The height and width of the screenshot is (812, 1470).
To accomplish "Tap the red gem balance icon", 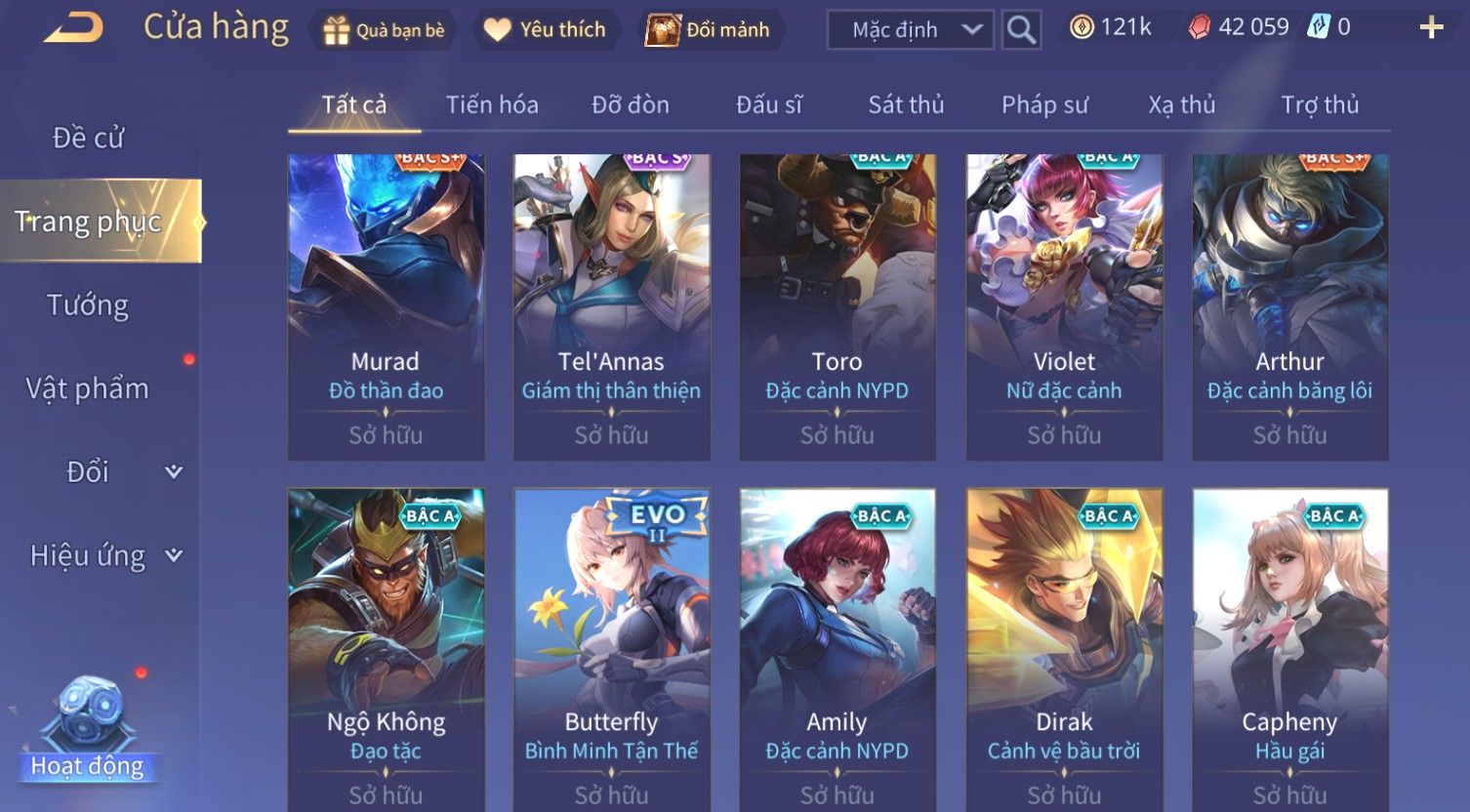I will [1199, 27].
